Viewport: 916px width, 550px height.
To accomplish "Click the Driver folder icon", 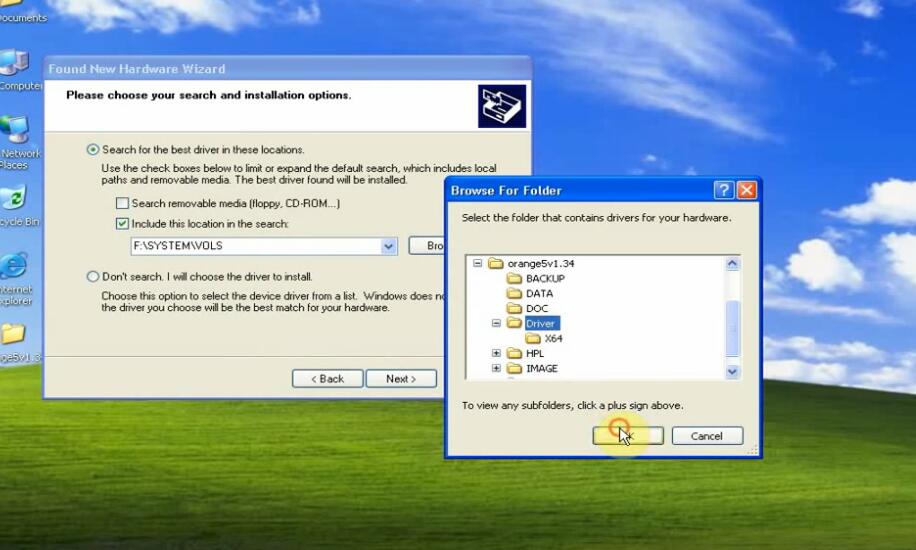I will click(x=514, y=323).
